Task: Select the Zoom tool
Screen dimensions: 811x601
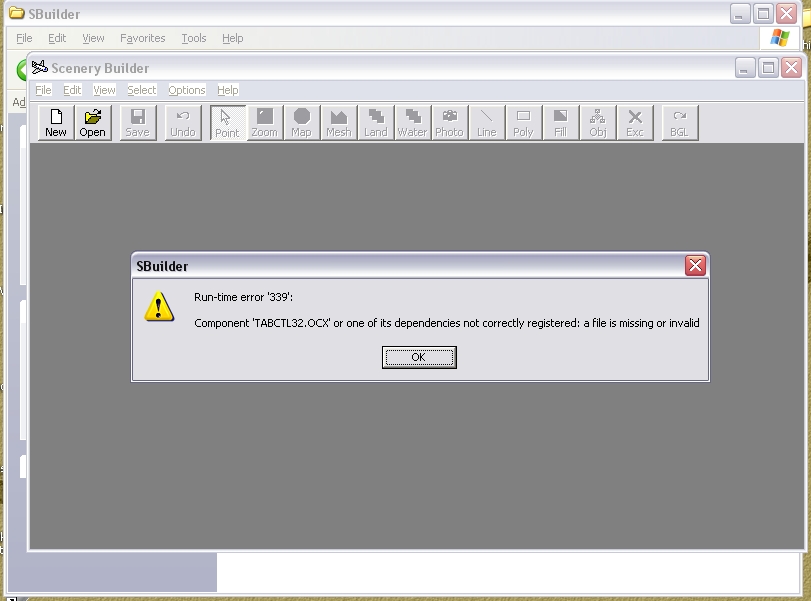Action: click(265, 123)
